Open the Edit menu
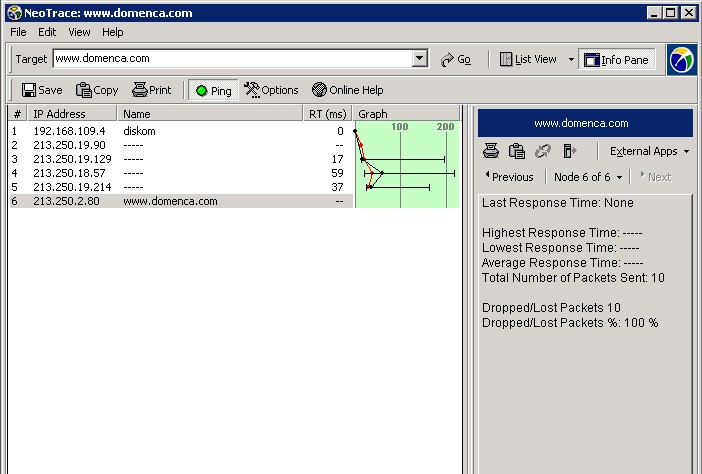The image size is (702, 474). [47, 32]
